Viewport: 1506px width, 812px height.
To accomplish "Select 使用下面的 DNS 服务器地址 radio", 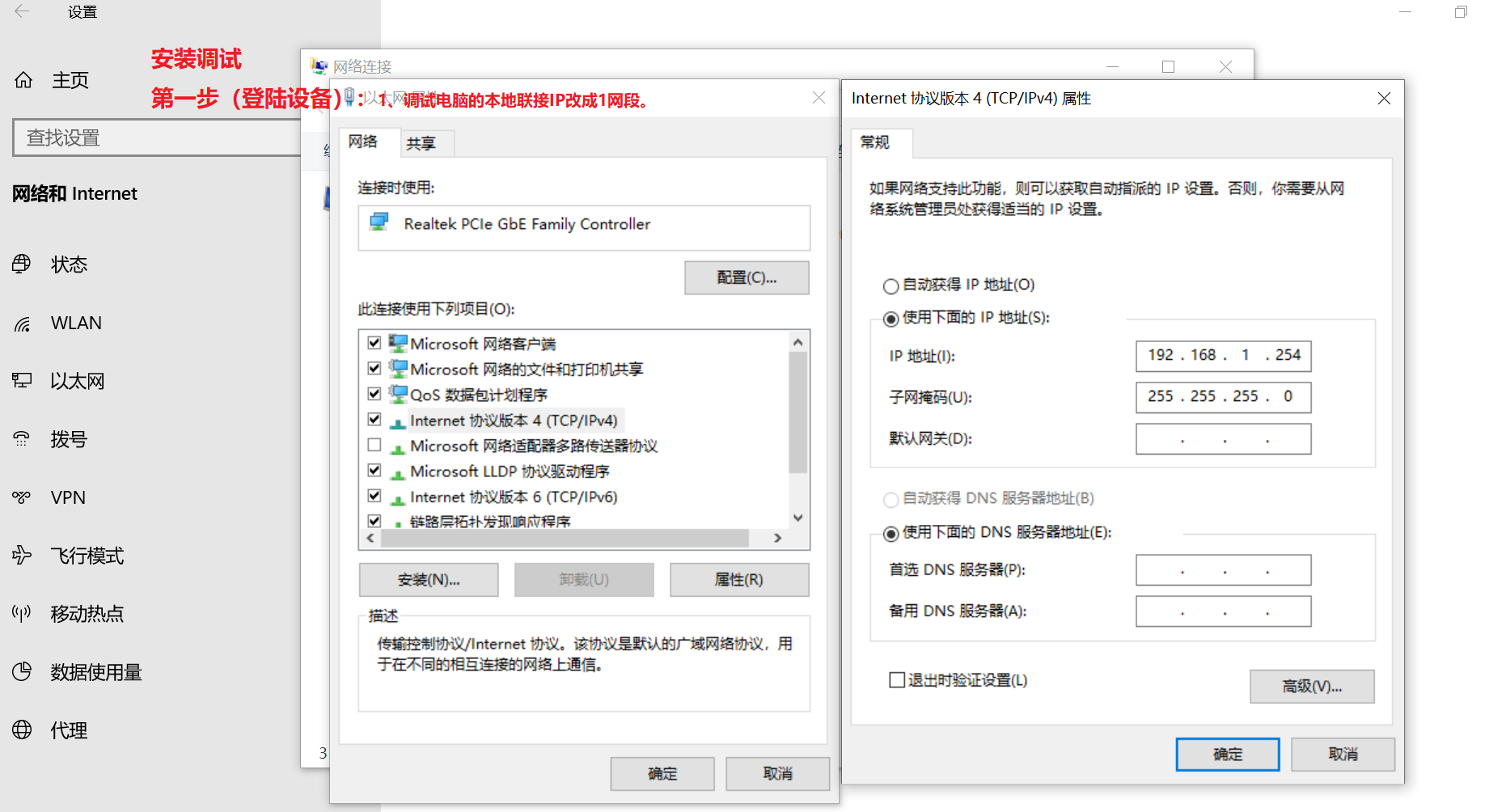I will tap(891, 534).
